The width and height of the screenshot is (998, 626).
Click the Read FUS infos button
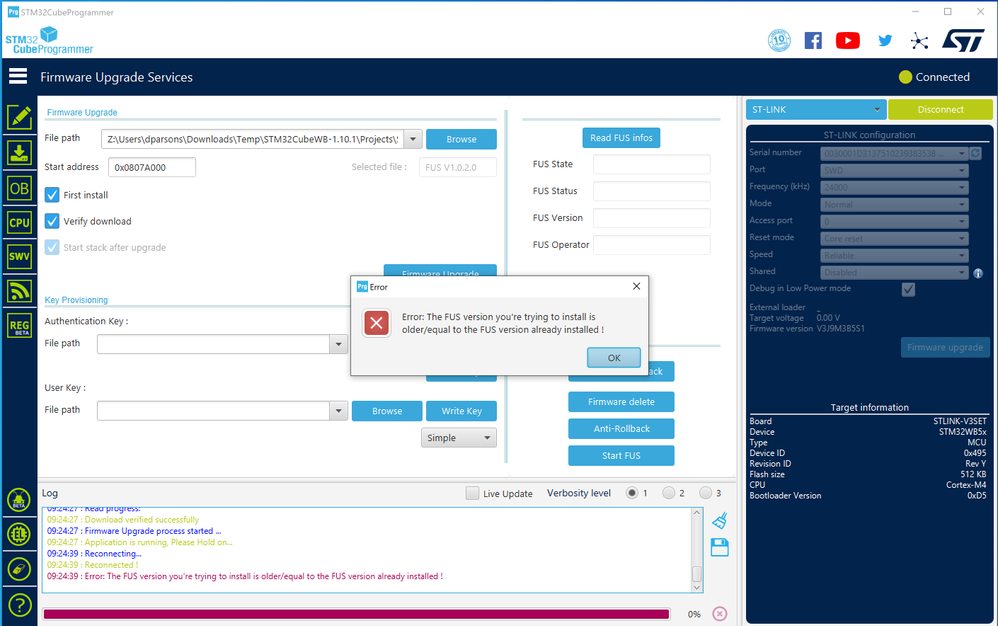621,138
